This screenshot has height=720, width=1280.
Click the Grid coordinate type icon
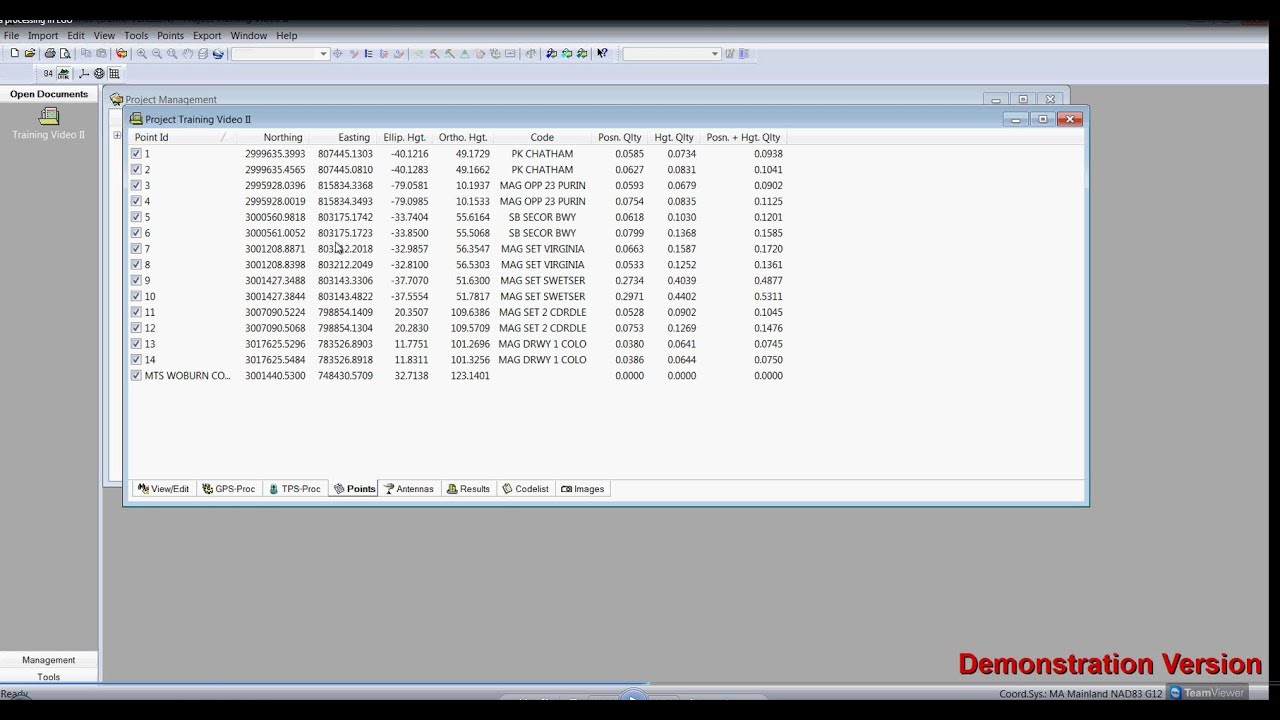click(114, 73)
